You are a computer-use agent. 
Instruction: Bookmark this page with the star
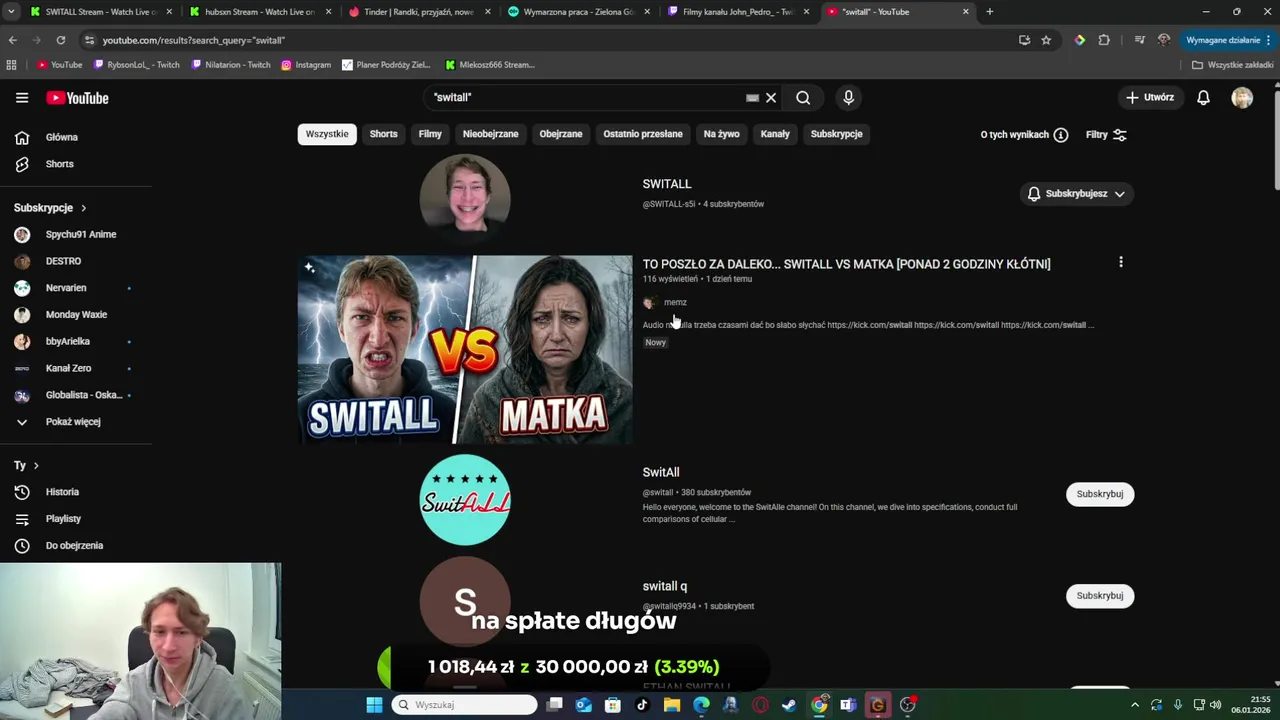point(1046,40)
